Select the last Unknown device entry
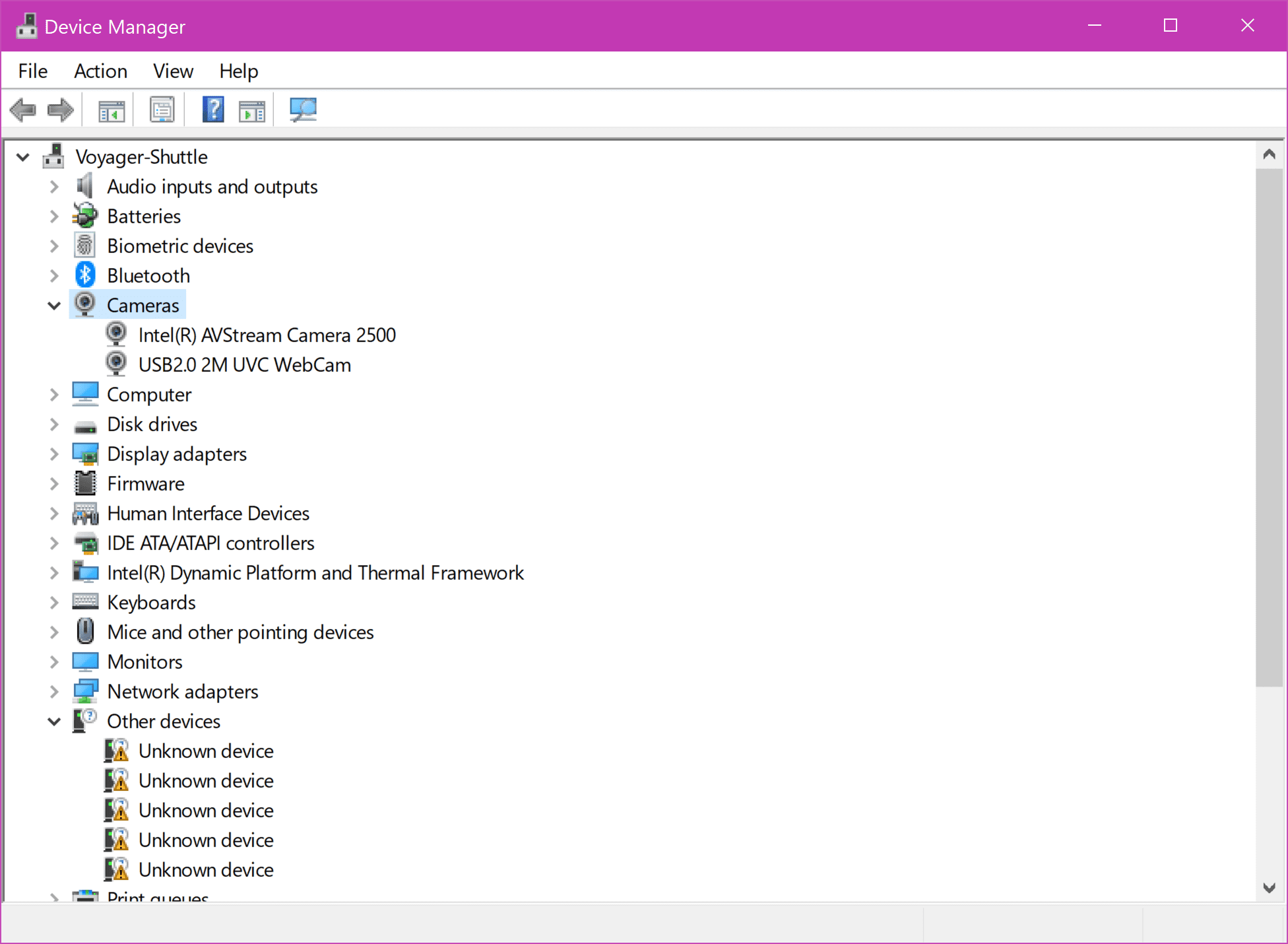Viewport: 1288px width, 944px height. (206, 869)
